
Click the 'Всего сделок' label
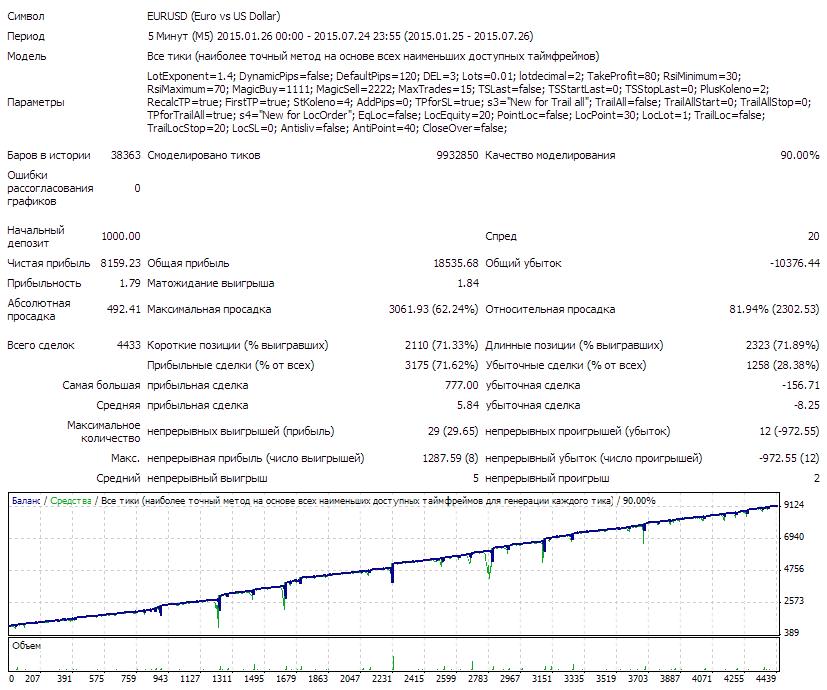click(41, 346)
